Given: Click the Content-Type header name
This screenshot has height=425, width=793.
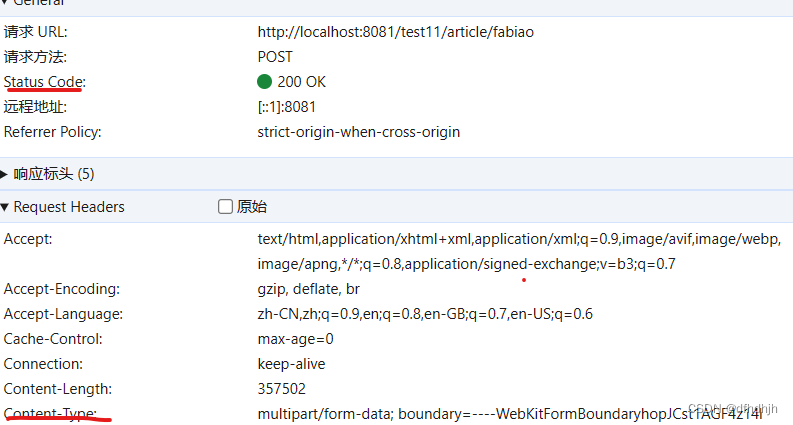Looking at the screenshot, I should click(x=50, y=414).
